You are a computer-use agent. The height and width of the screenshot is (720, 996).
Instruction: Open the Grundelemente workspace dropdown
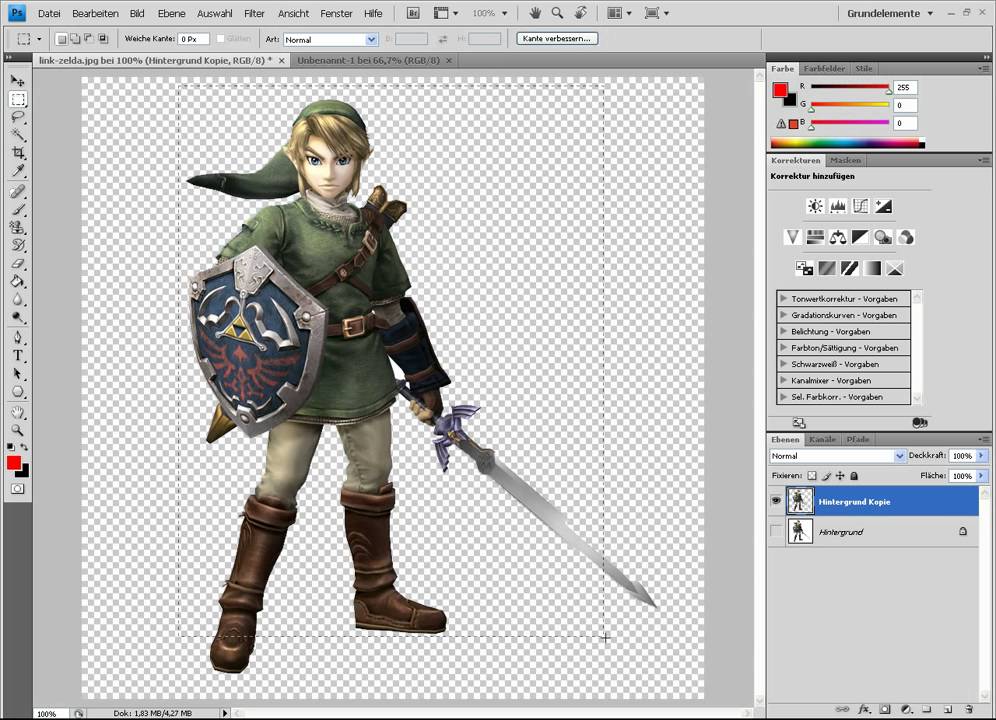pyautogui.click(x=890, y=13)
